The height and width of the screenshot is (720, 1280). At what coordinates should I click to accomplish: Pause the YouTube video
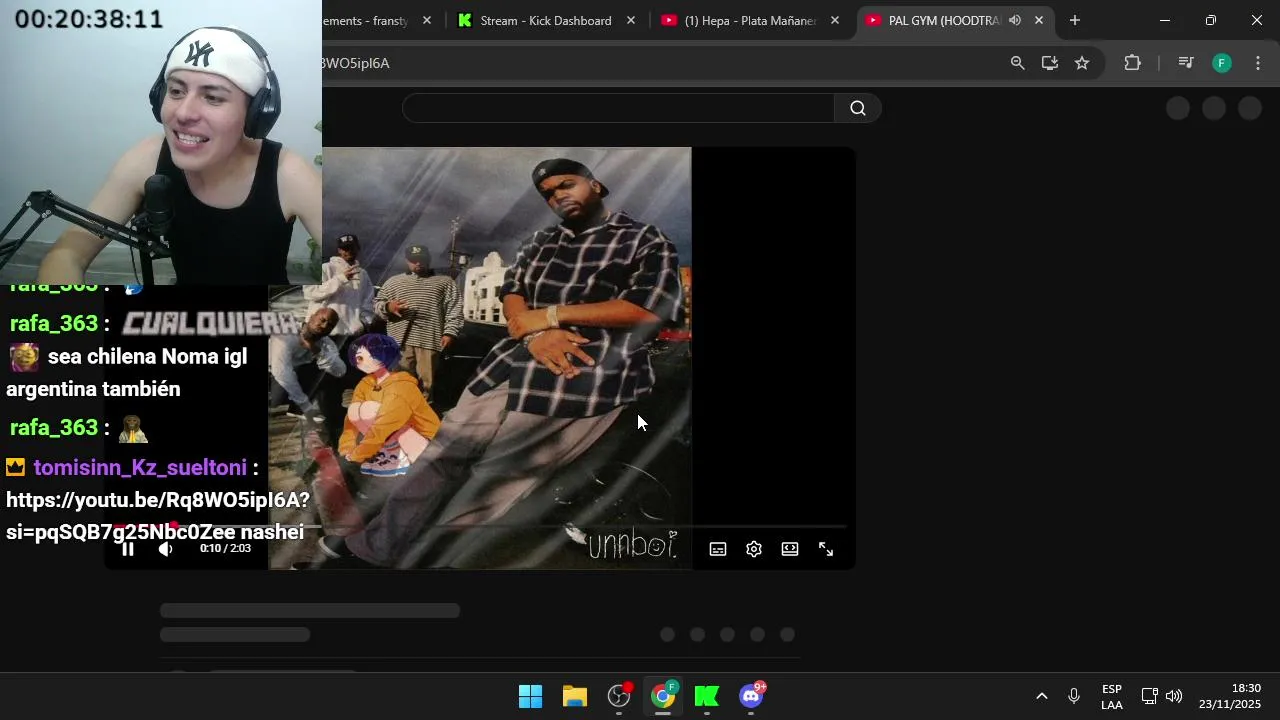(128, 549)
